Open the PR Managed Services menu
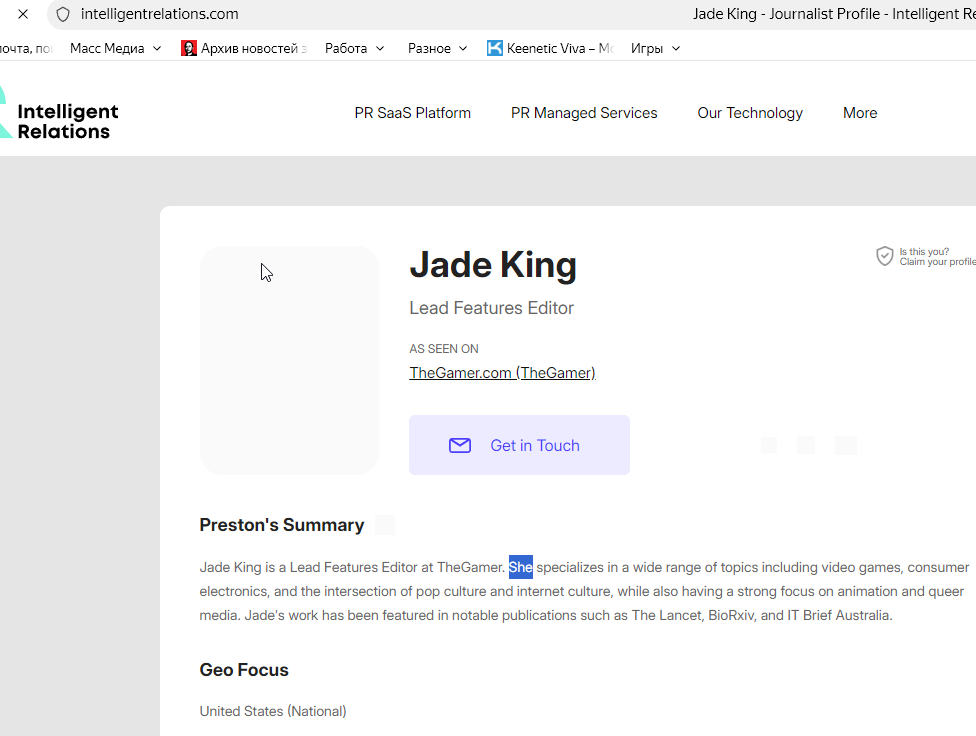The height and width of the screenshot is (736, 976). tap(584, 113)
